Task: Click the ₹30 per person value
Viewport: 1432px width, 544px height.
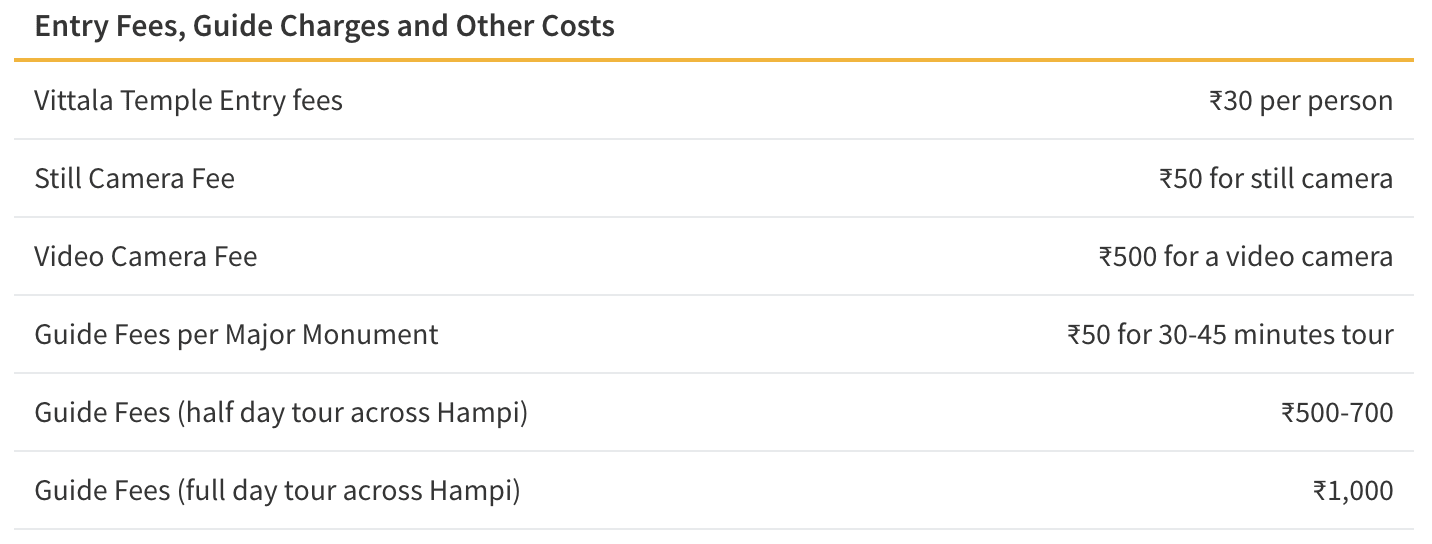Action: click(1300, 100)
